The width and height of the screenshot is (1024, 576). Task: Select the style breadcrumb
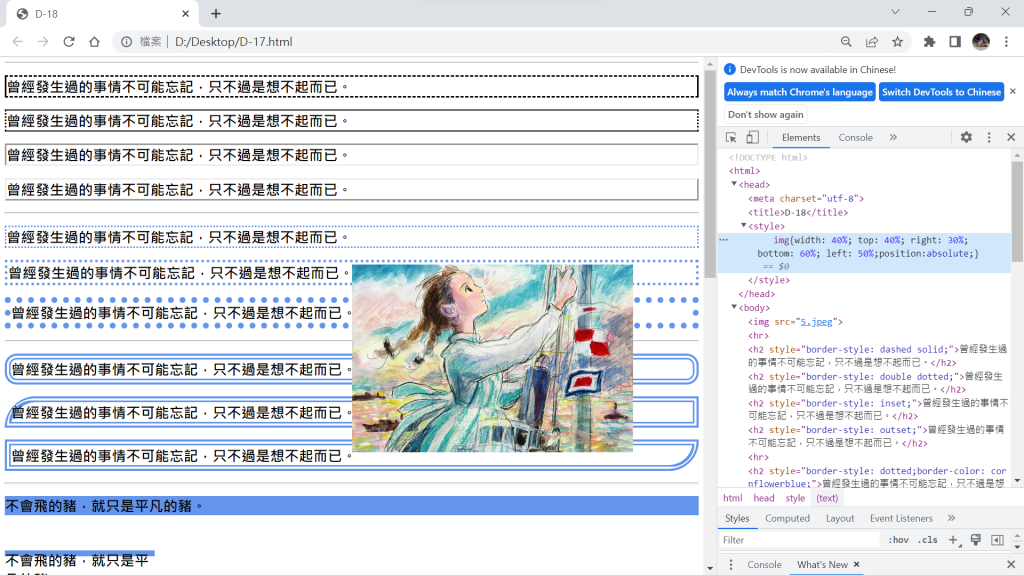[x=795, y=498]
